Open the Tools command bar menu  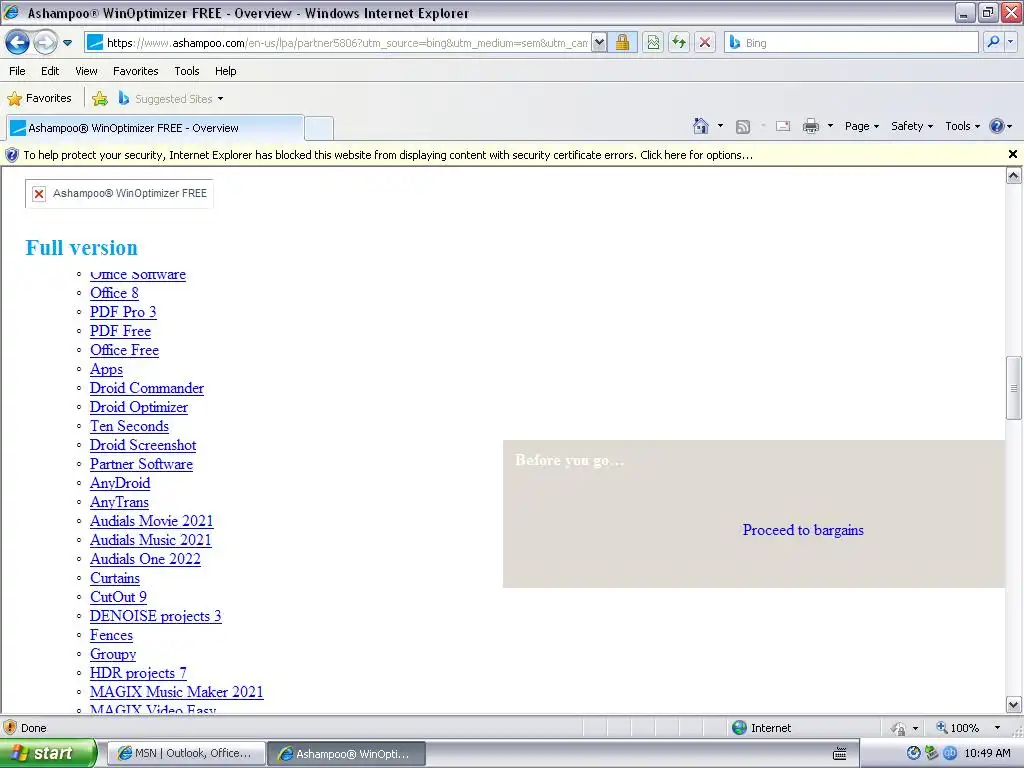[963, 126]
